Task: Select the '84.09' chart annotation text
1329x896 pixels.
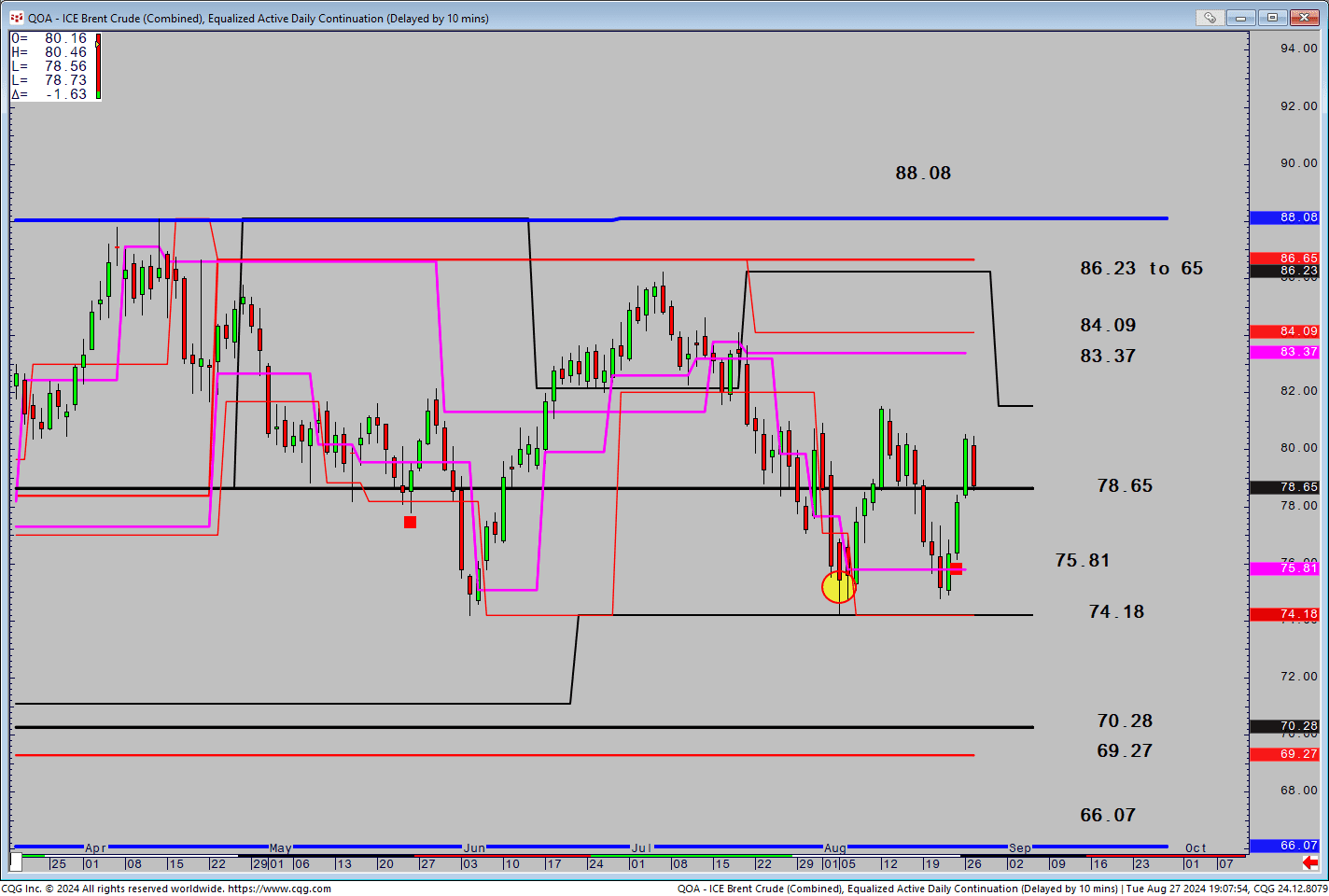Action: (1108, 325)
